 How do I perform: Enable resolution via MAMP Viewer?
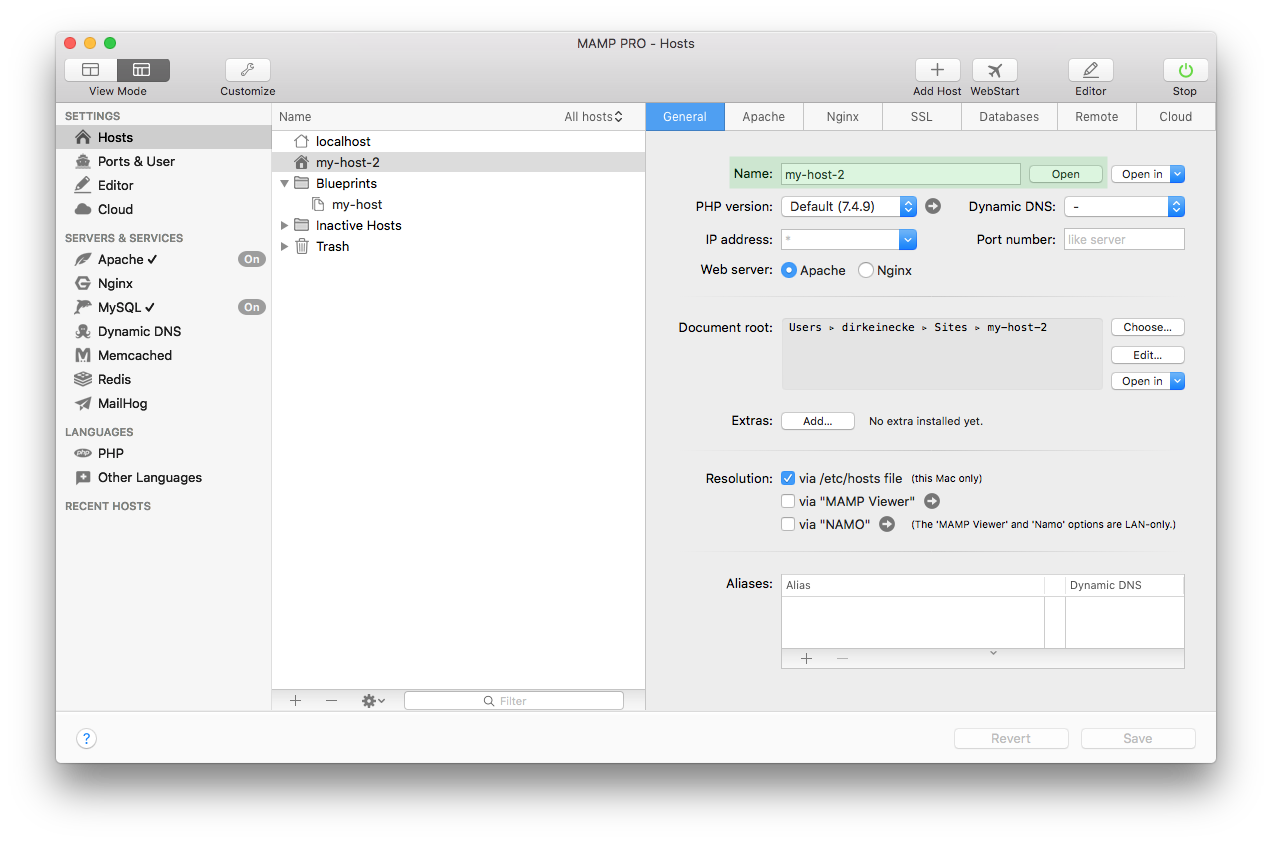tap(788, 501)
